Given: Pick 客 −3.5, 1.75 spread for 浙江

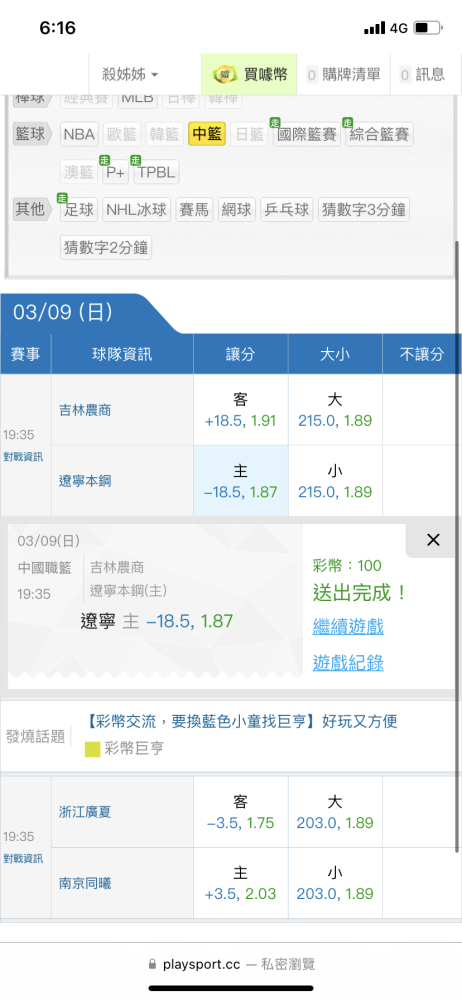Looking at the screenshot, I should (x=241, y=812).
